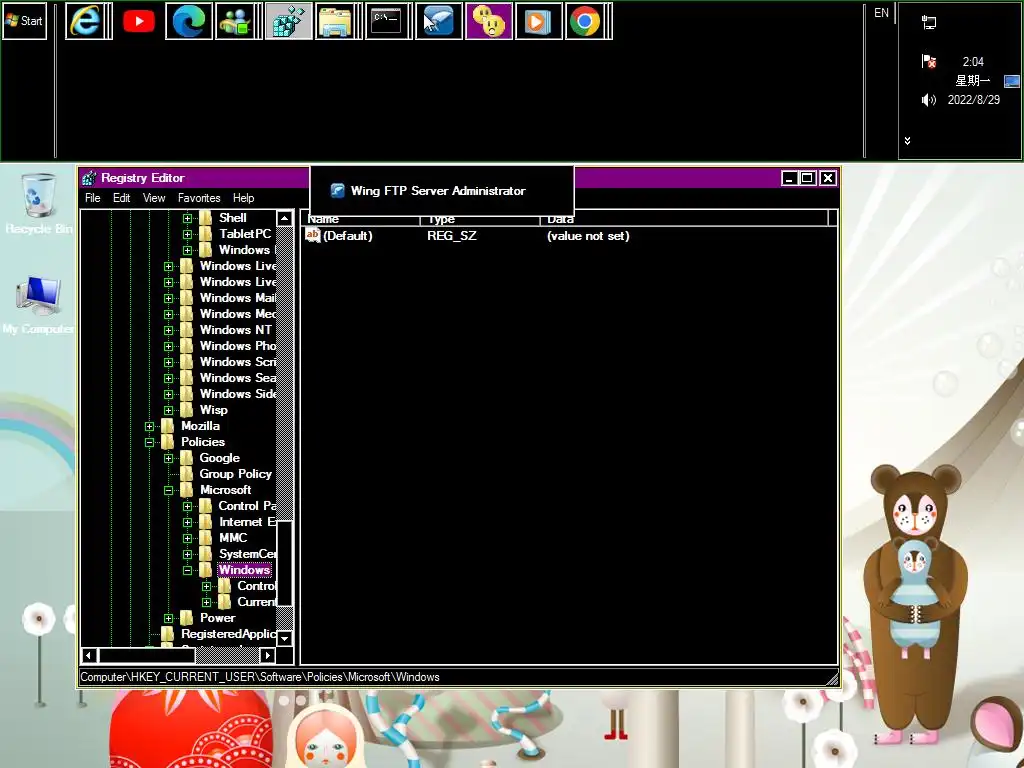
Task: Click the show desktop icon beside date
Action: (x=1012, y=81)
